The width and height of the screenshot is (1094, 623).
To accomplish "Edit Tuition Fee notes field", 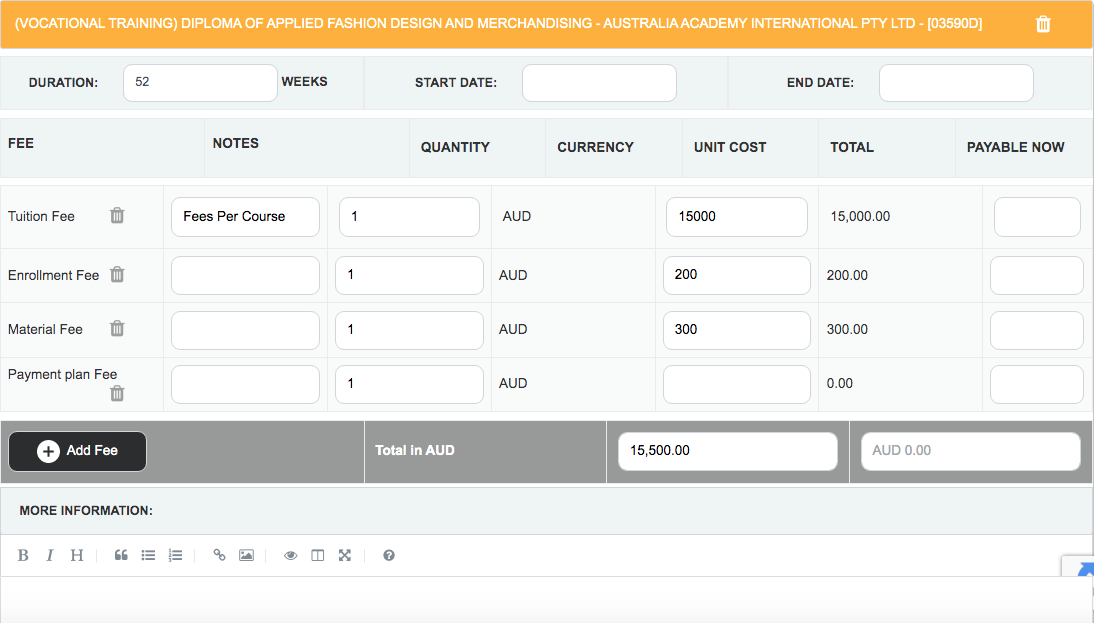I will tap(246, 216).
